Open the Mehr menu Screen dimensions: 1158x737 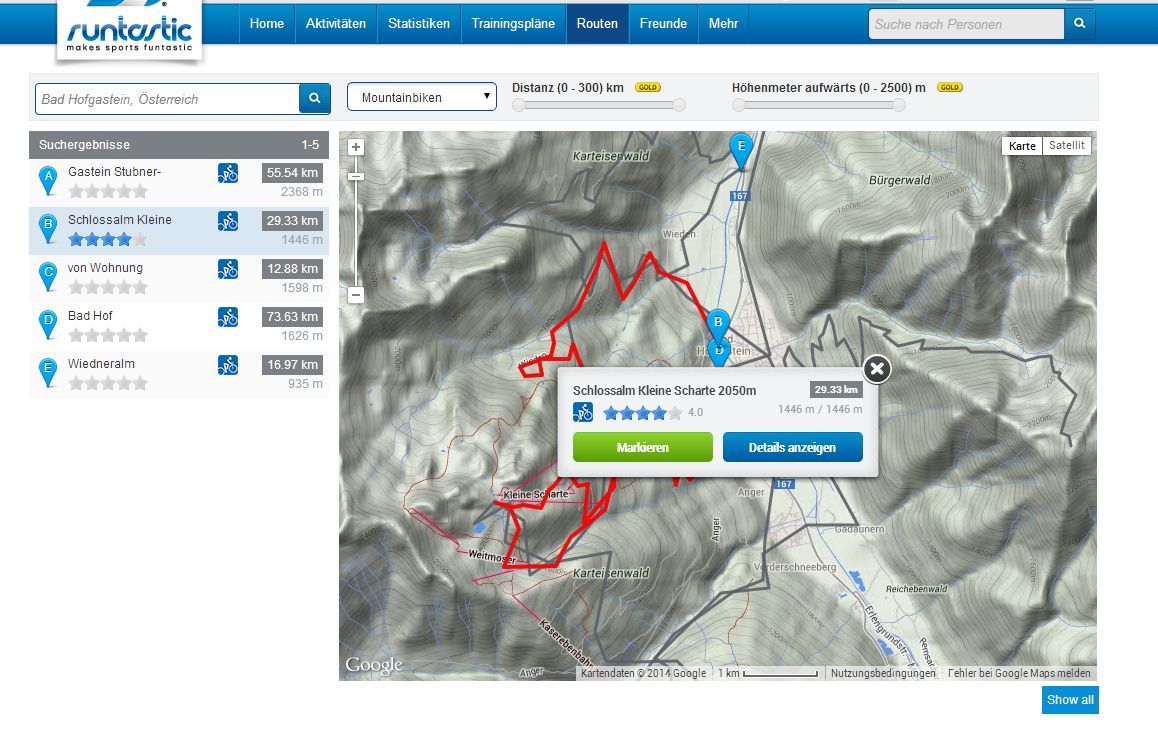[723, 23]
